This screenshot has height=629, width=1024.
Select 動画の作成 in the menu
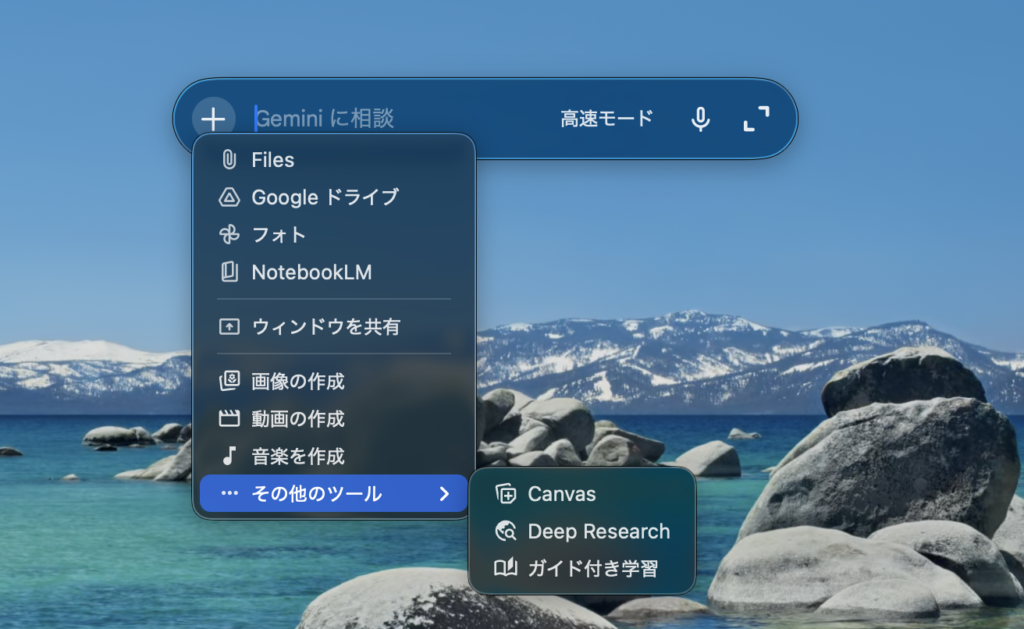coord(297,419)
